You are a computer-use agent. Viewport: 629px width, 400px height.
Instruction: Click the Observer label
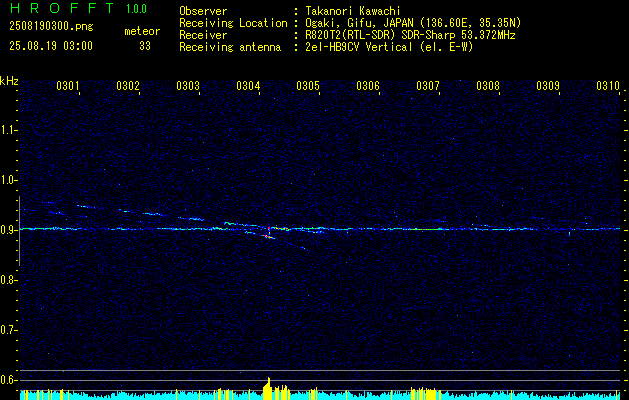(203, 11)
